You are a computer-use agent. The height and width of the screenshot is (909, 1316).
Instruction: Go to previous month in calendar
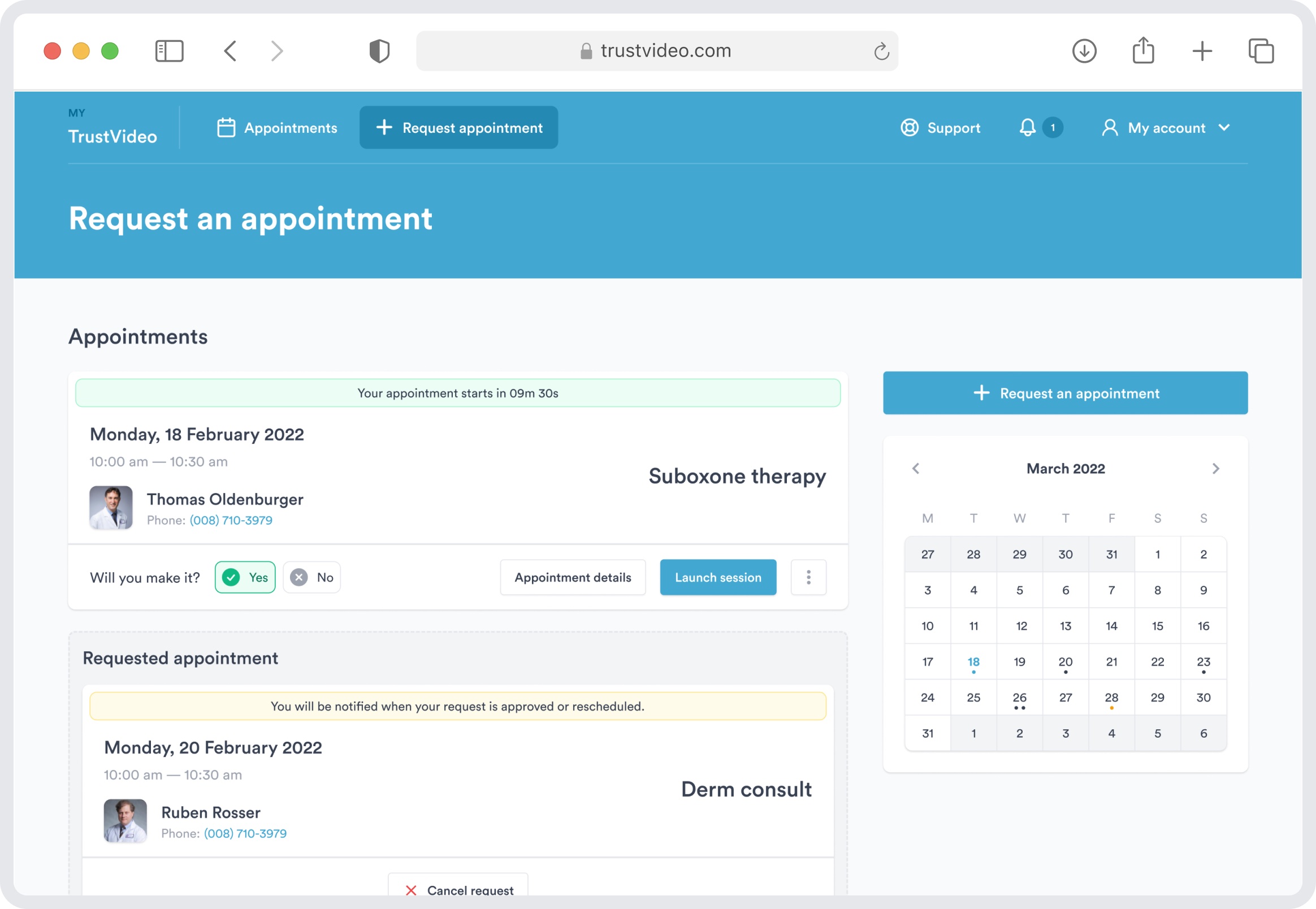click(x=916, y=469)
